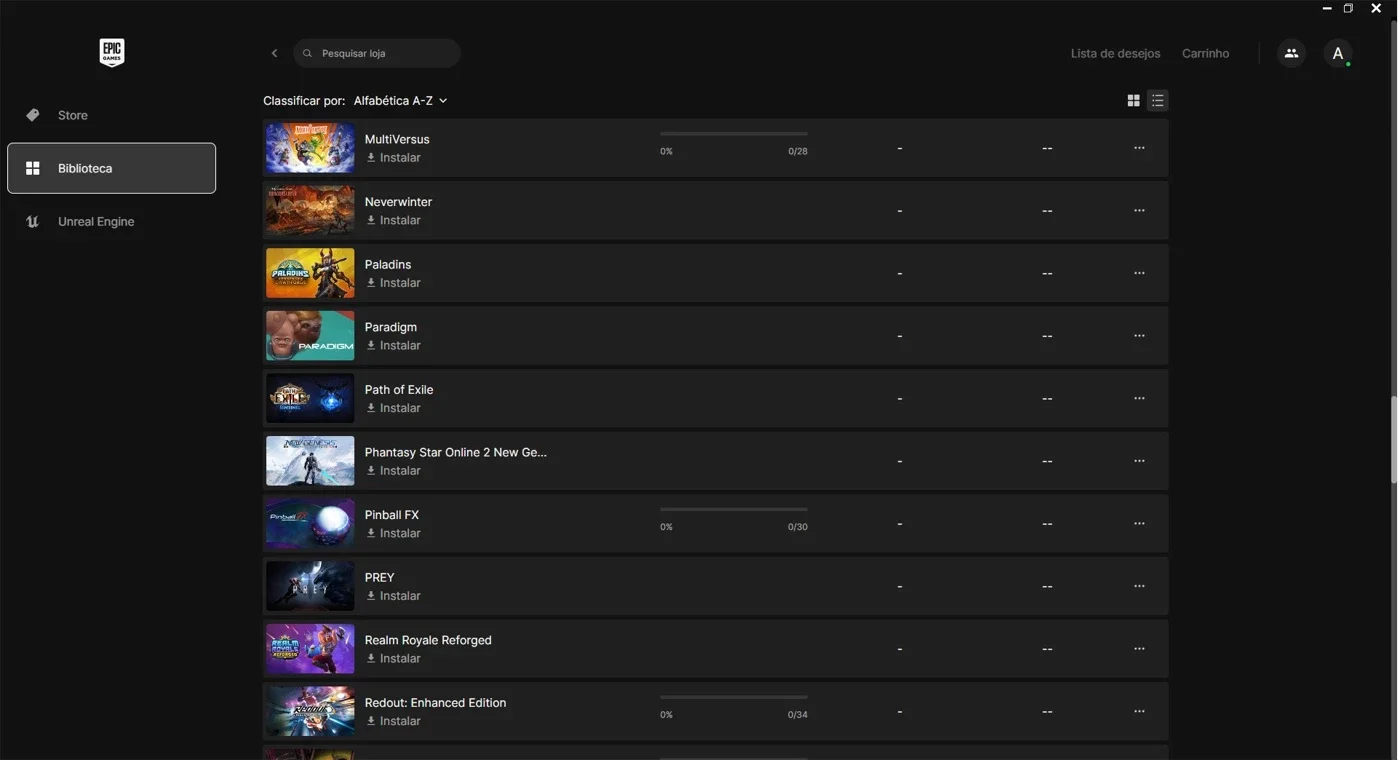Open more options for Paladins

[x=1139, y=273]
